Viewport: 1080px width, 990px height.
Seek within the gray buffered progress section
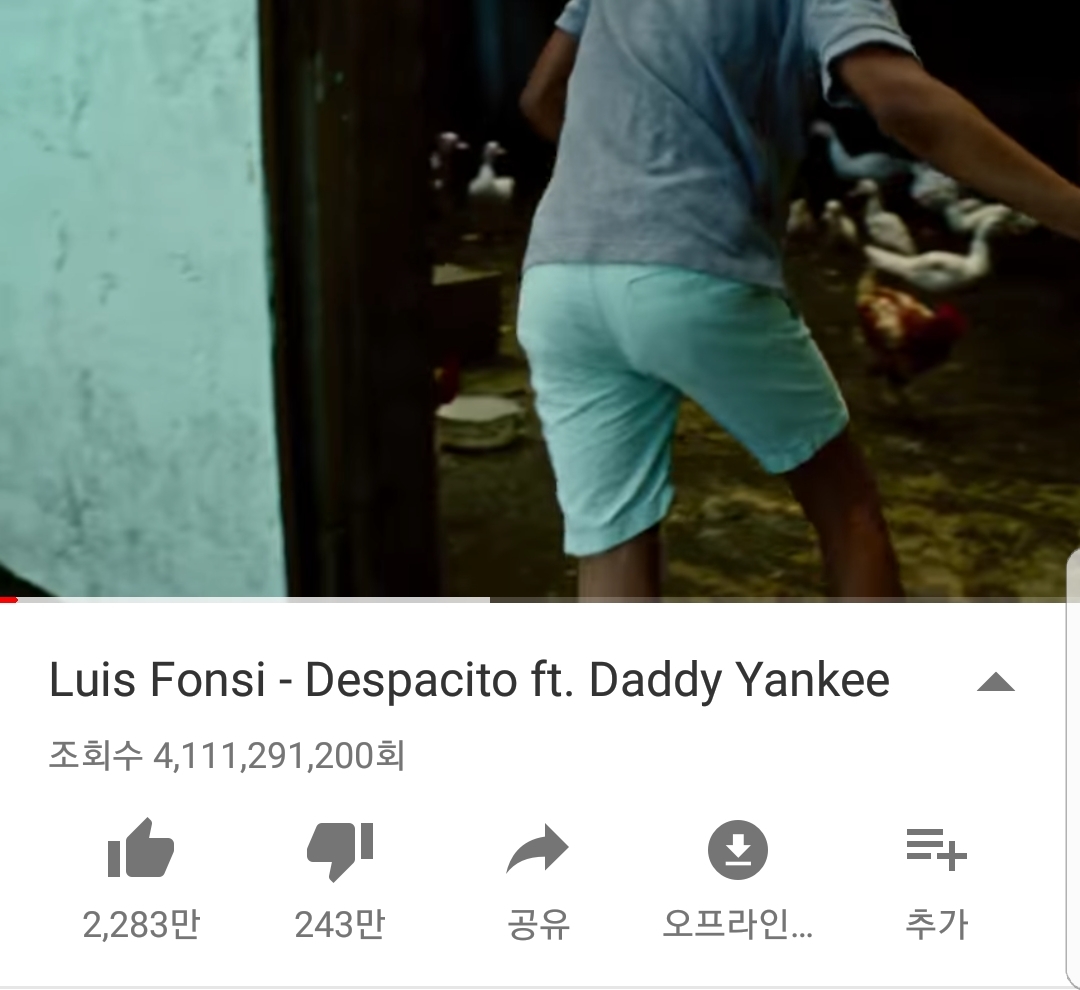click(253, 600)
